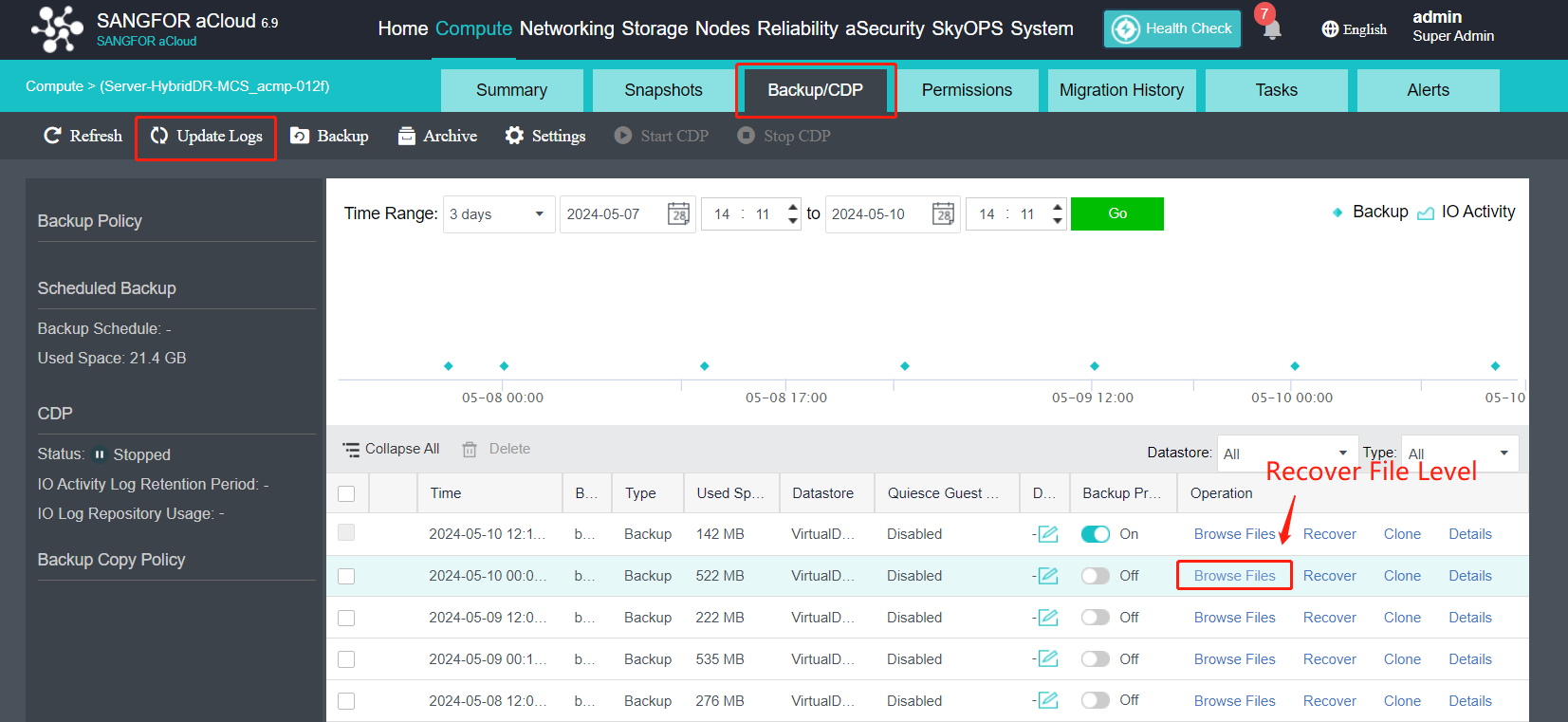Open the Datastore filter dropdown
Screen dimensions: 1568x722
1286,454
